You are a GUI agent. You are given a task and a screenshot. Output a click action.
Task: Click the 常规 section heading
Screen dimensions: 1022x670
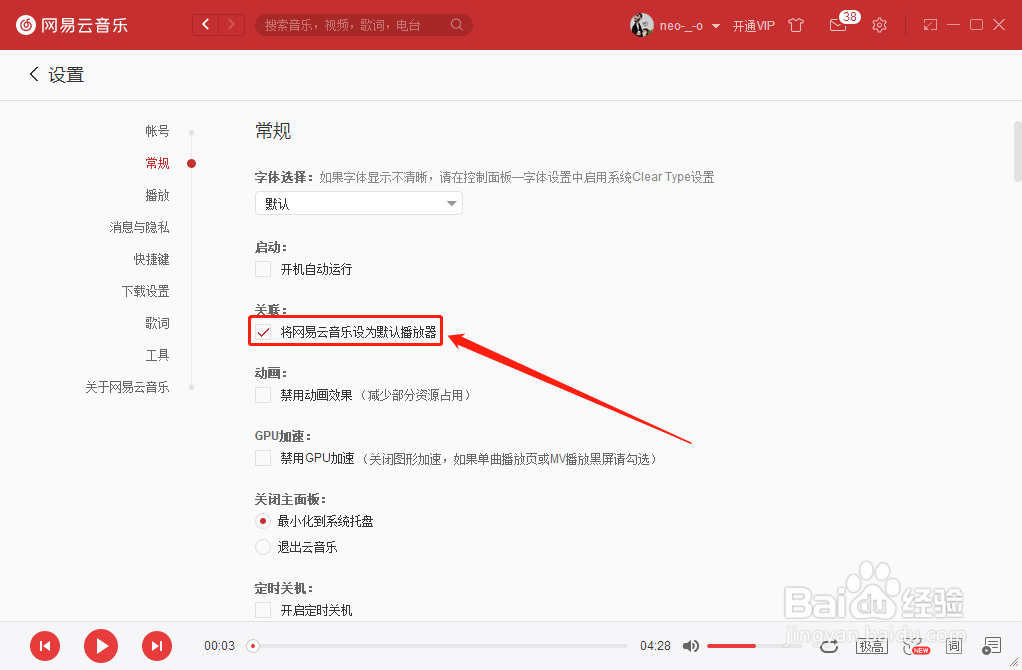(x=273, y=131)
